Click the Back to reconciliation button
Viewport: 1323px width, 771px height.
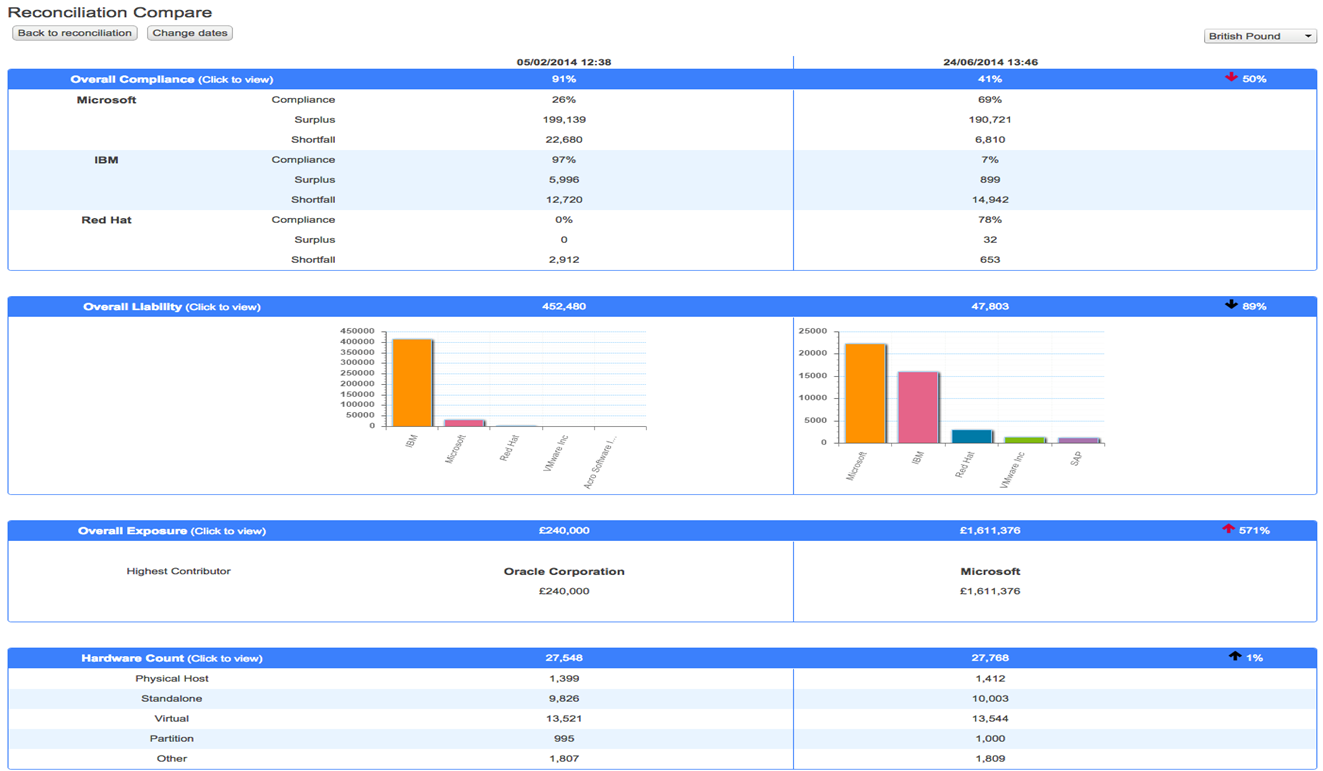click(75, 33)
